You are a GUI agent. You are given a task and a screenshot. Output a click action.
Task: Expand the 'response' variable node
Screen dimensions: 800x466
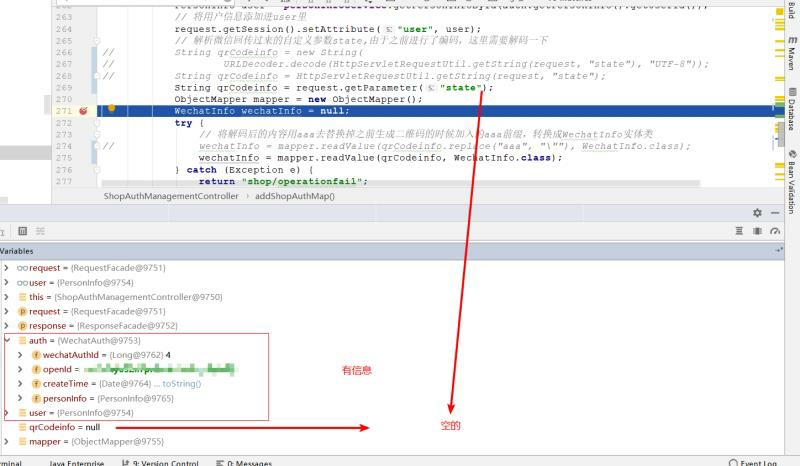coord(6,325)
